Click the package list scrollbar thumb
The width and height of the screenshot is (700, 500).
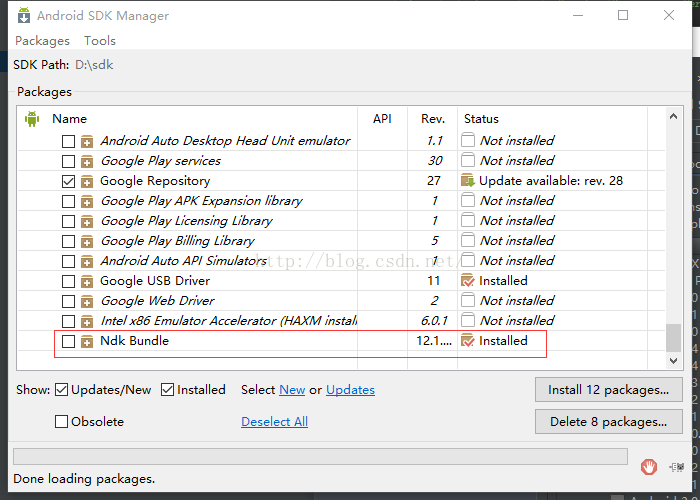click(x=673, y=338)
